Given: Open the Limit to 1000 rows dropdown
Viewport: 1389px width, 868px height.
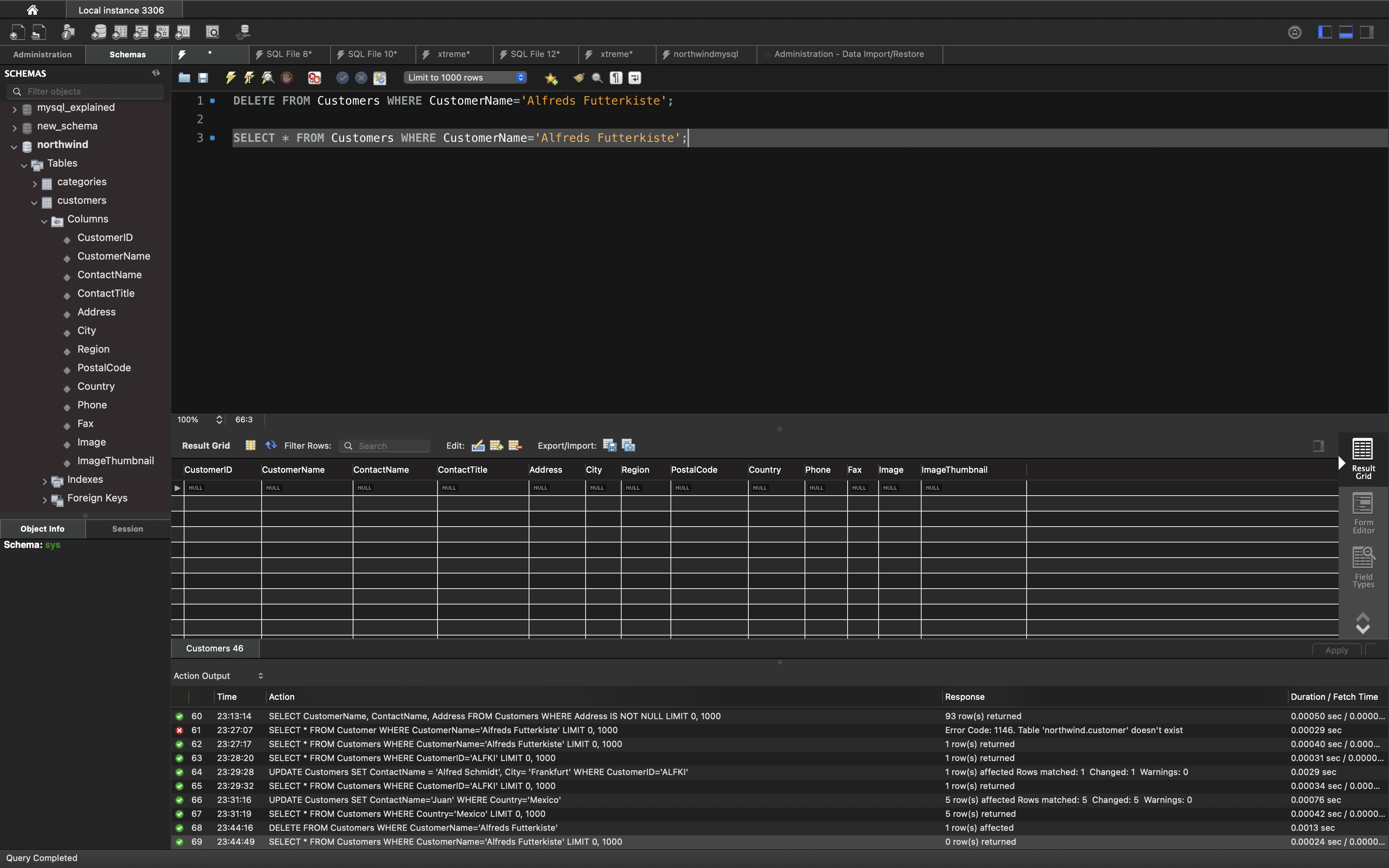Looking at the screenshot, I should click(x=465, y=77).
